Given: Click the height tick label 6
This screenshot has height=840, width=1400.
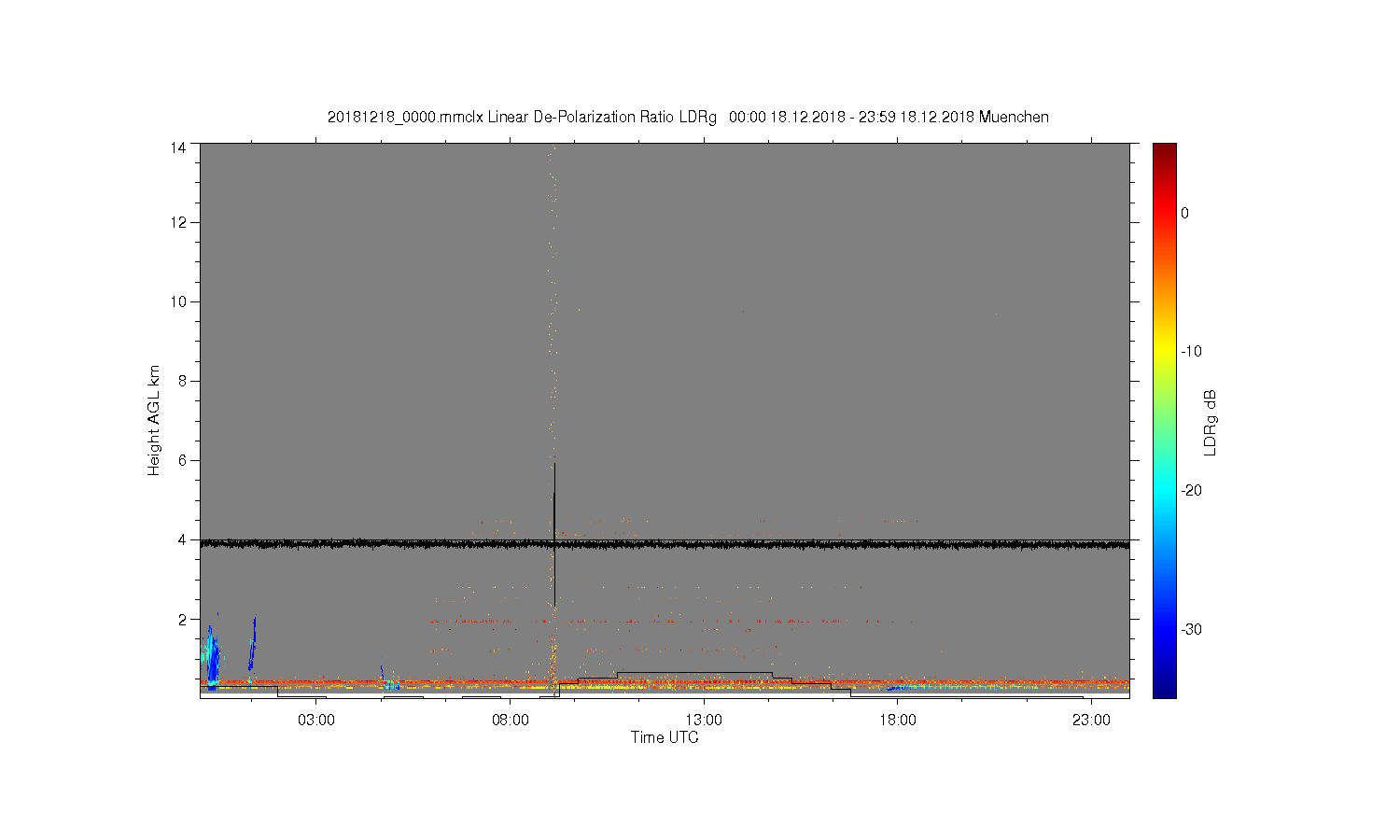Looking at the screenshot, I should [x=181, y=460].
